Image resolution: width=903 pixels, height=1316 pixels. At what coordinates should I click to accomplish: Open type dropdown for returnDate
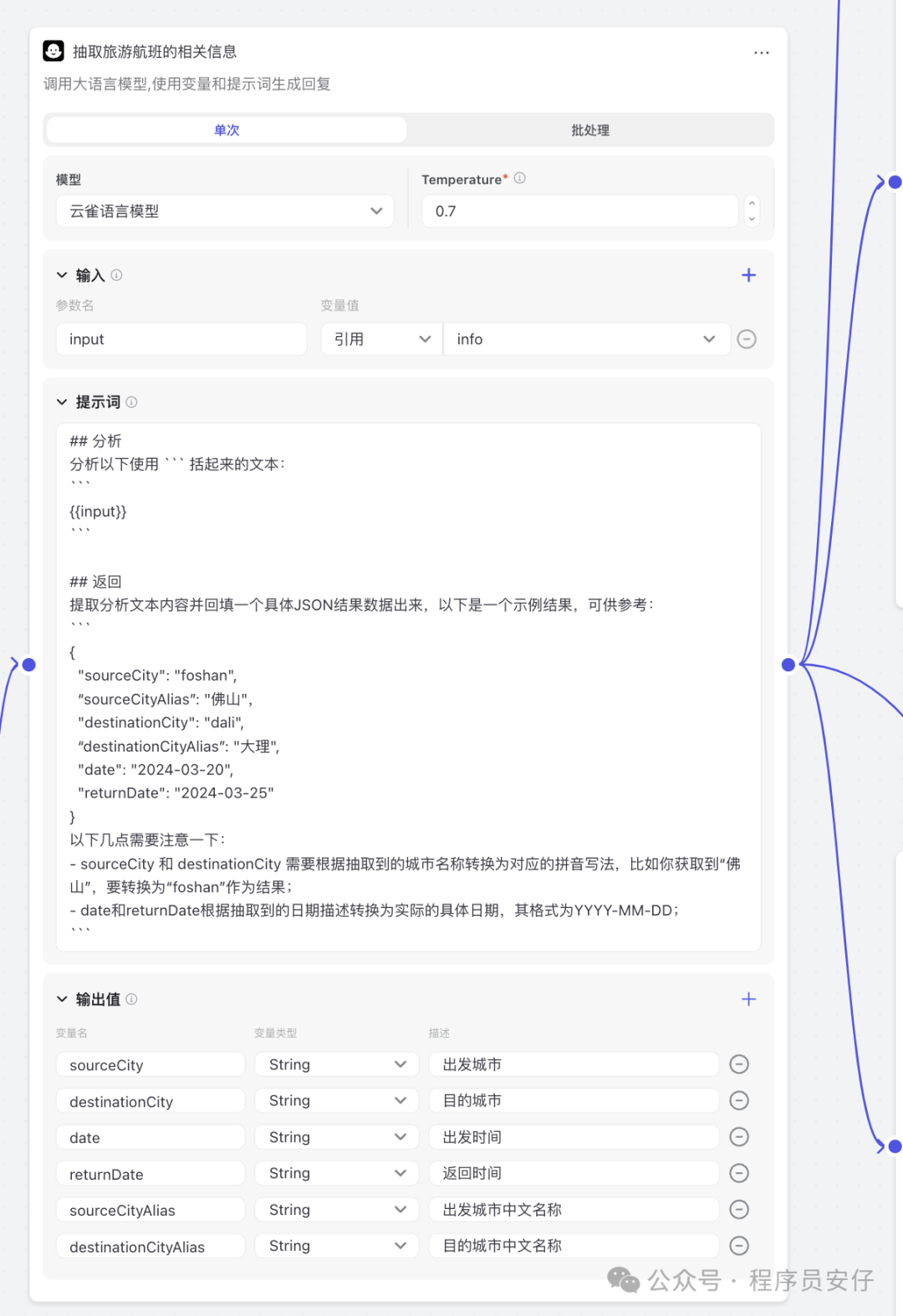(x=337, y=1173)
